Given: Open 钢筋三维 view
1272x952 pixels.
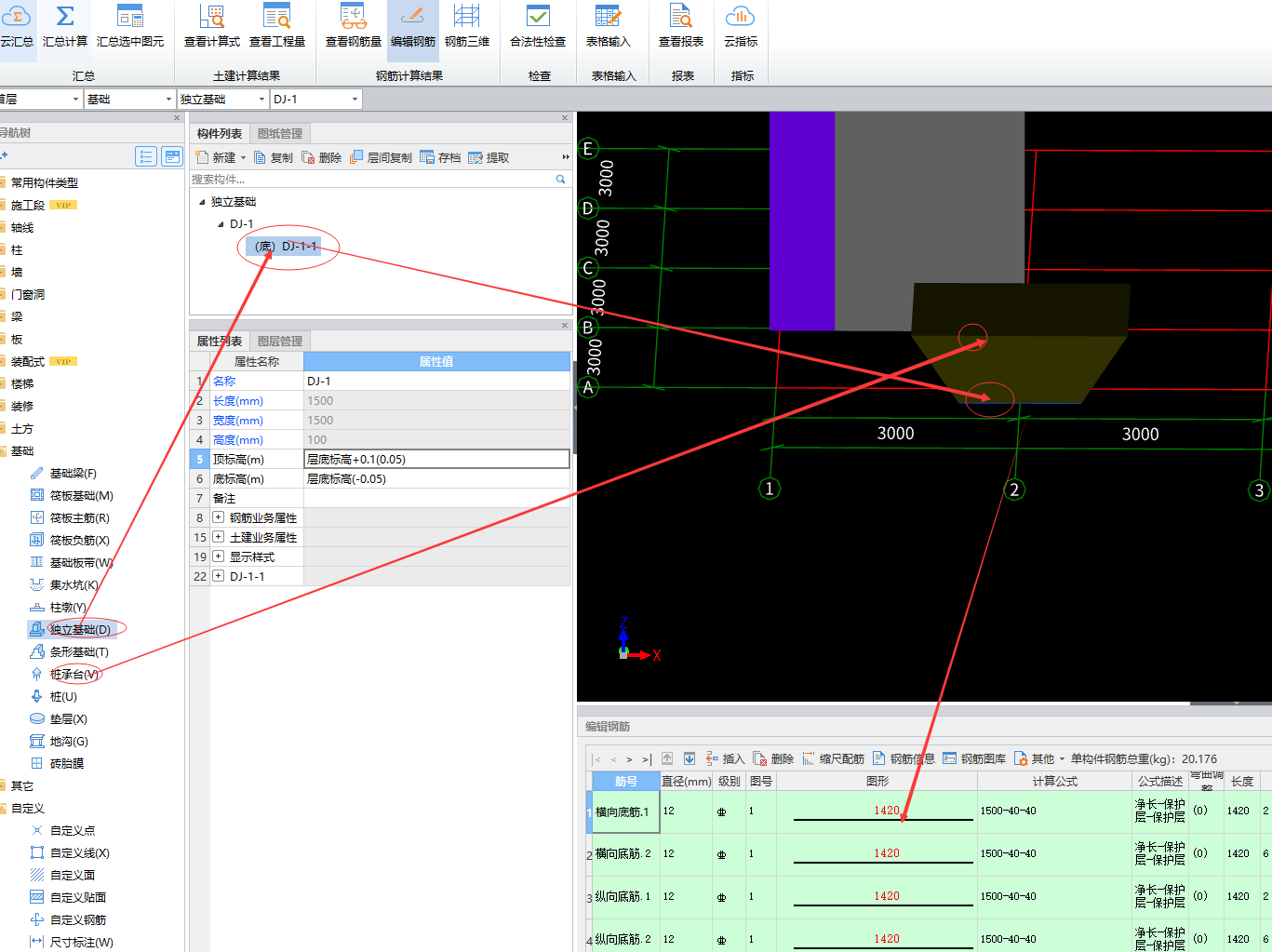Looking at the screenshot, I should [467, 27].
